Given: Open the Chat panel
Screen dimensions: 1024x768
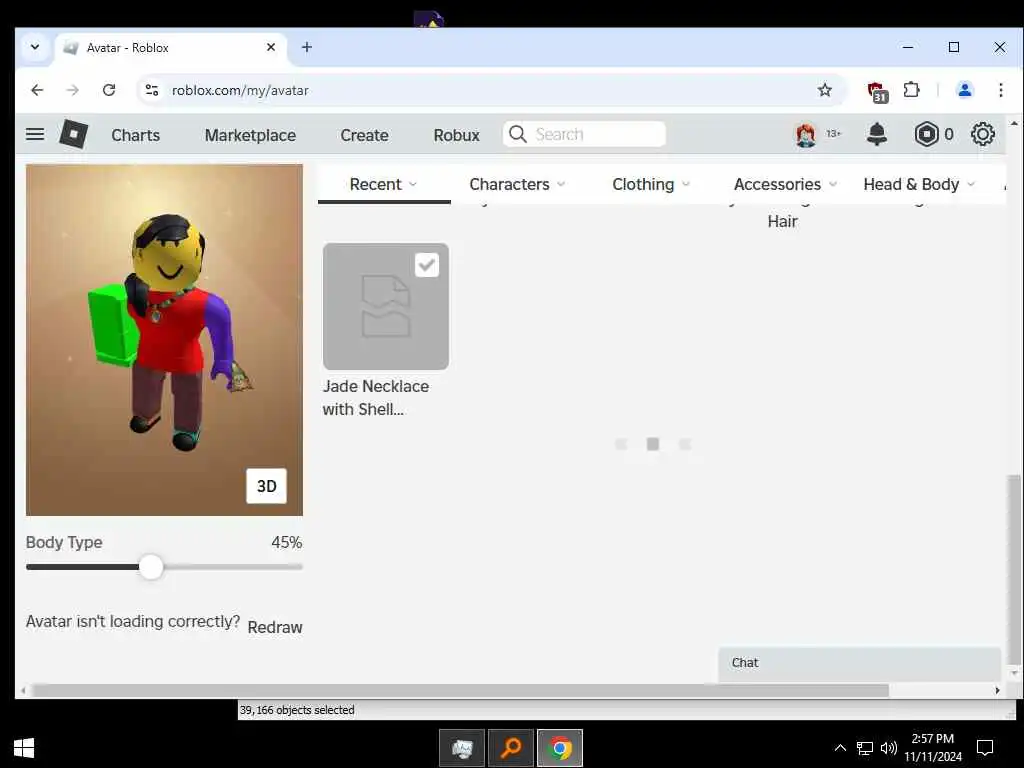Looking at the screenshot, I should pos(859,664).
